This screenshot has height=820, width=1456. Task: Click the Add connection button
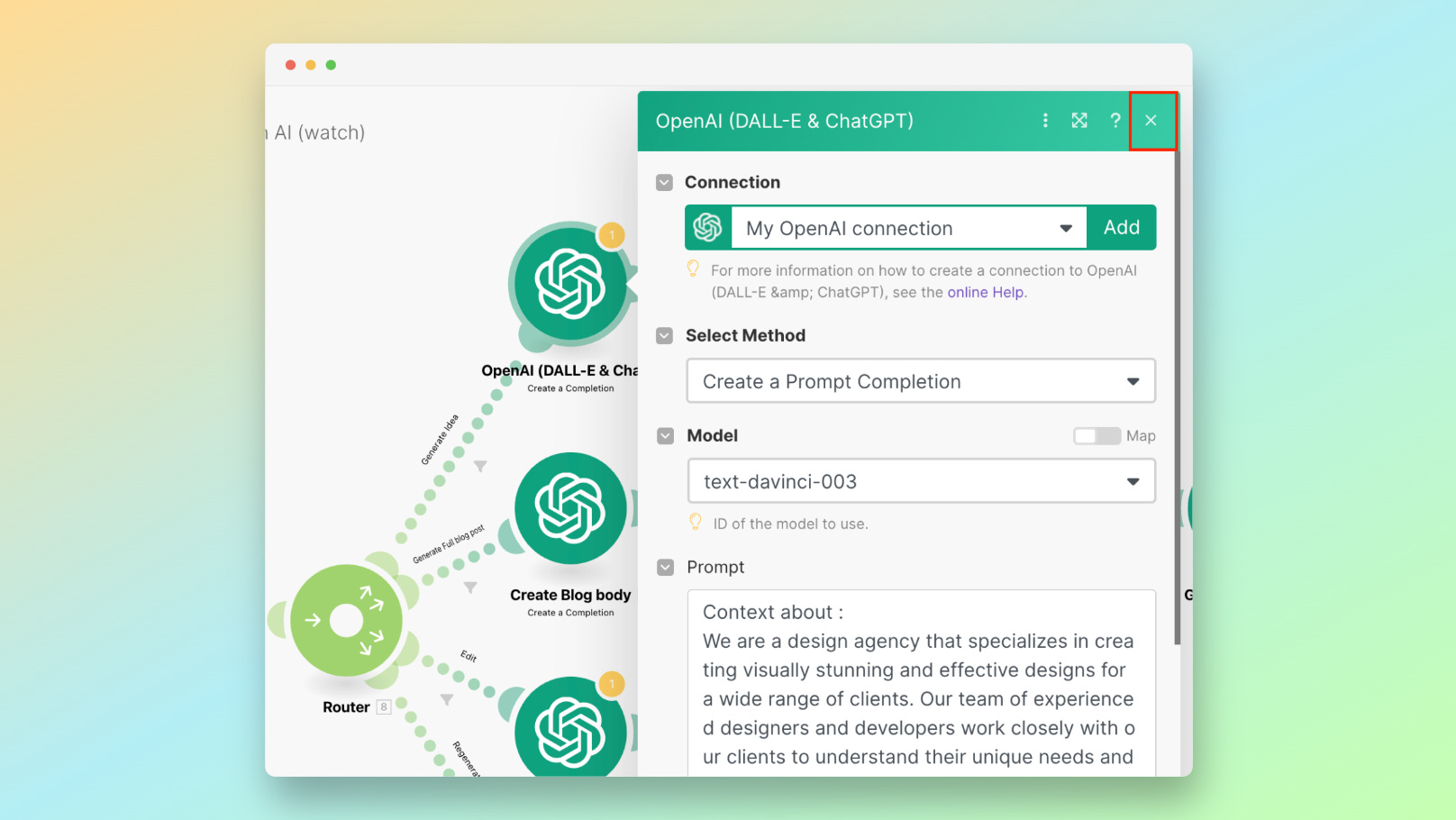[1122, 228]
